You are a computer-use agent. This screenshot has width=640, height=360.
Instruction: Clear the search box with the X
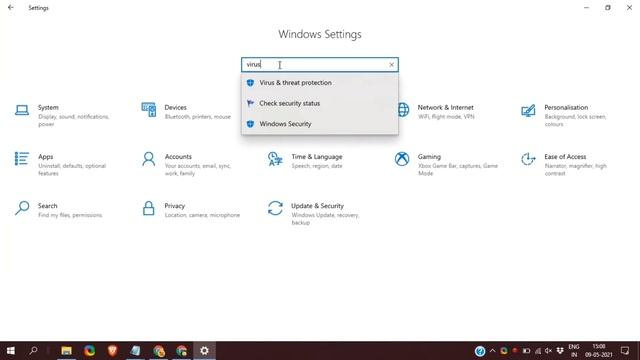(391, 64)
